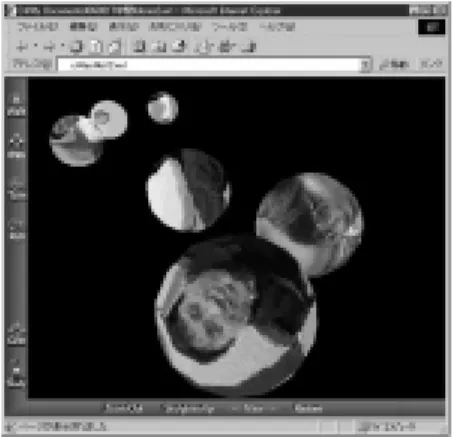Click the Go button beside the address bar
The image size is (457, 437).
(394, 64)
